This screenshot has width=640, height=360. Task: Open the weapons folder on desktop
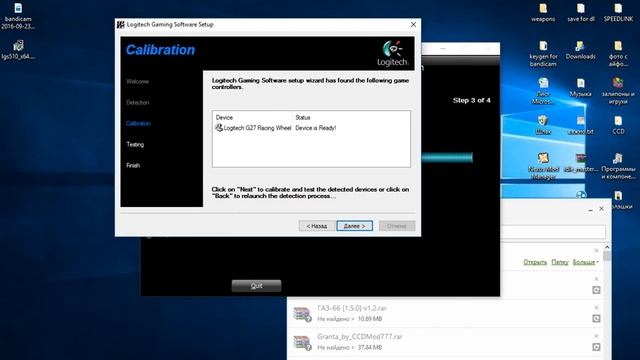point(543,13)
